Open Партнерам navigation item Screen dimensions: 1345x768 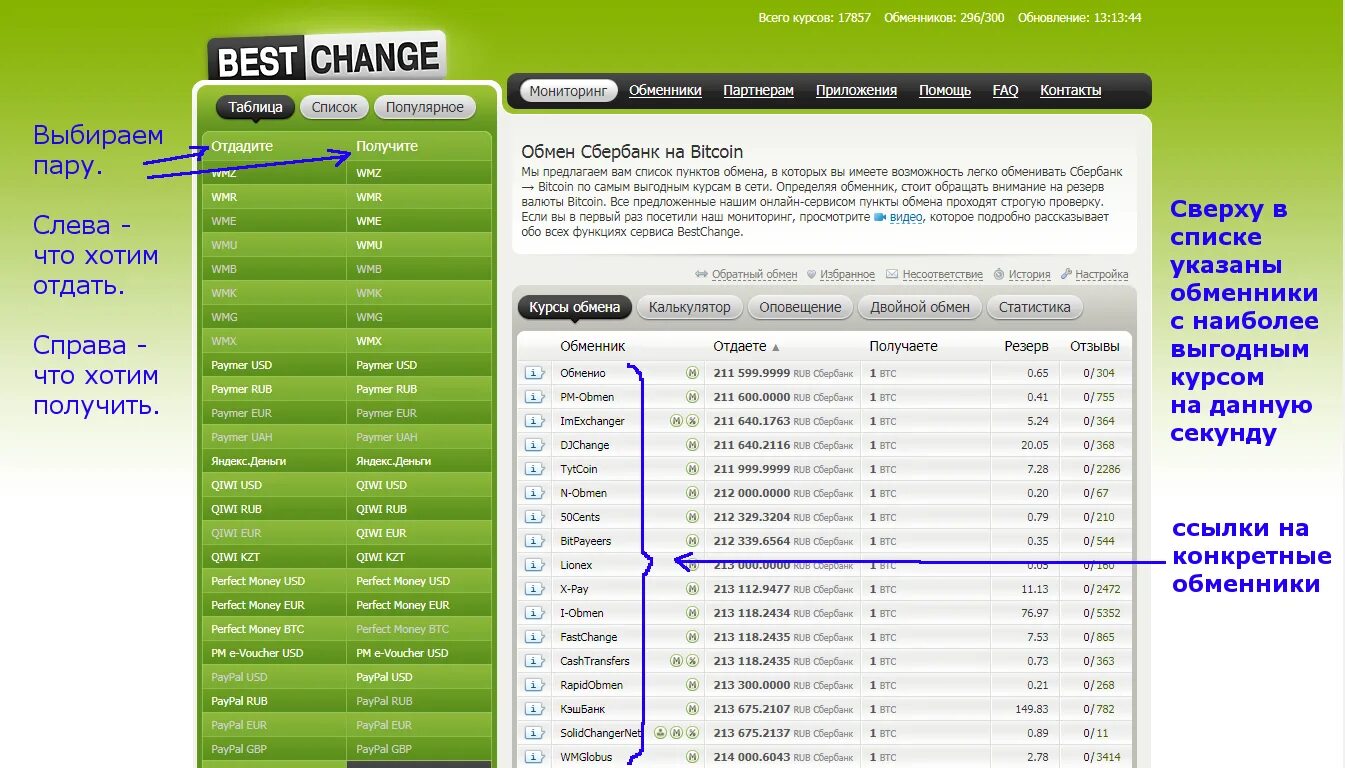click(x=758, y=90)
